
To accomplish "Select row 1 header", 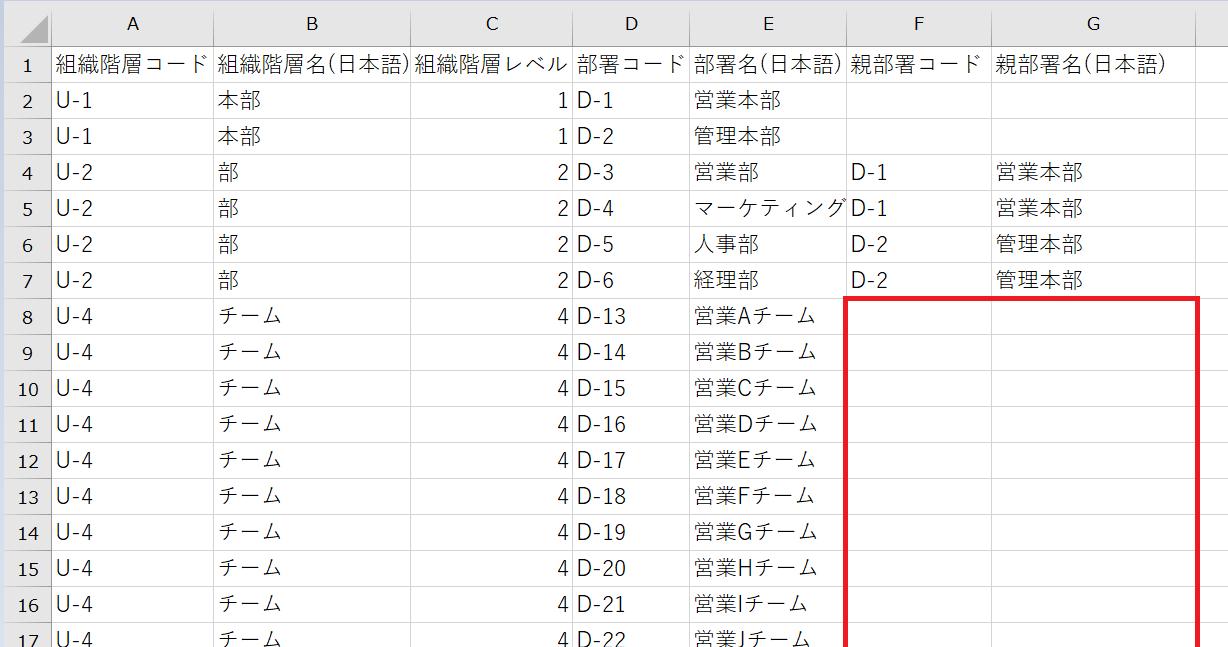I will tap(27, 66).
